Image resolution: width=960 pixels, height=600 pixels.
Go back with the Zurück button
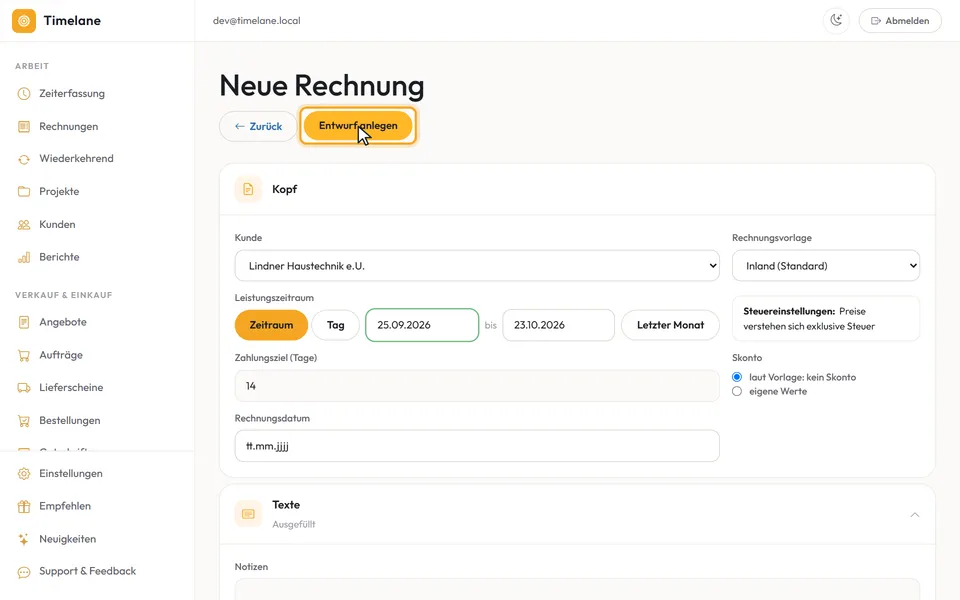tap(258, 126)
